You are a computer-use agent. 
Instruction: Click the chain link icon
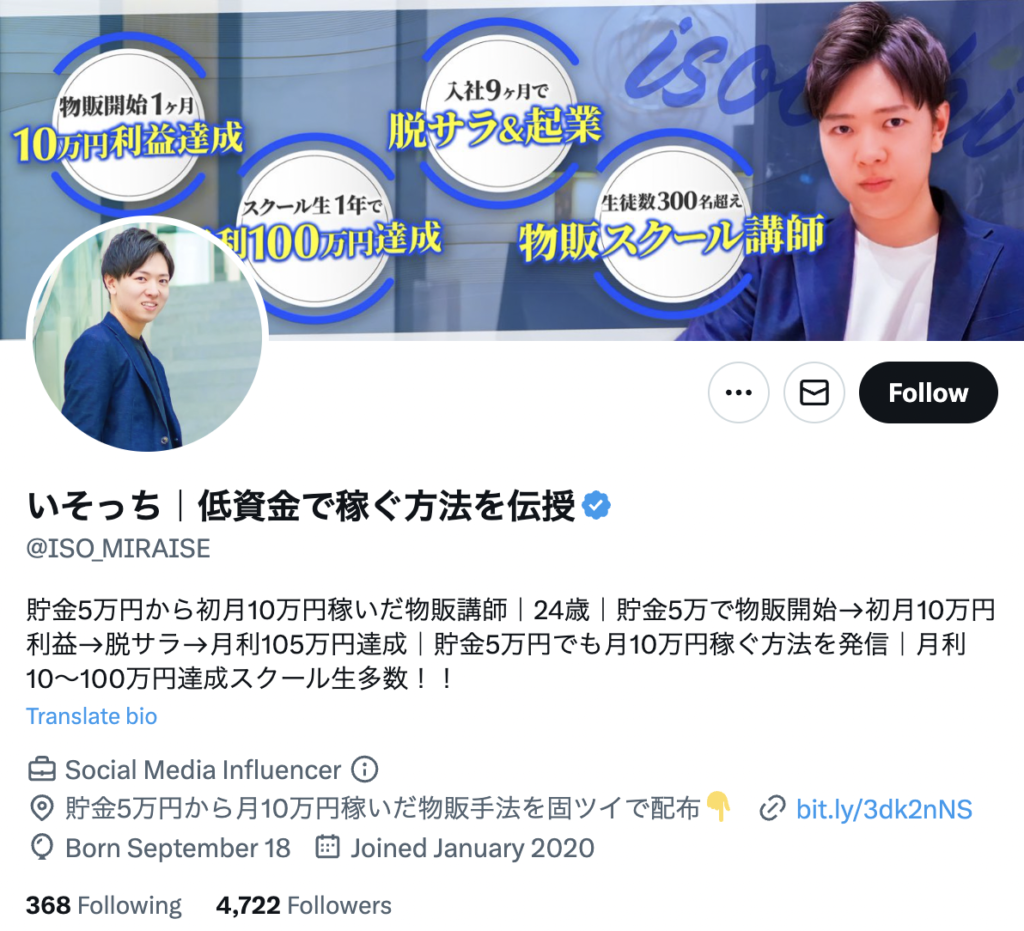click(x=772, y=809)
